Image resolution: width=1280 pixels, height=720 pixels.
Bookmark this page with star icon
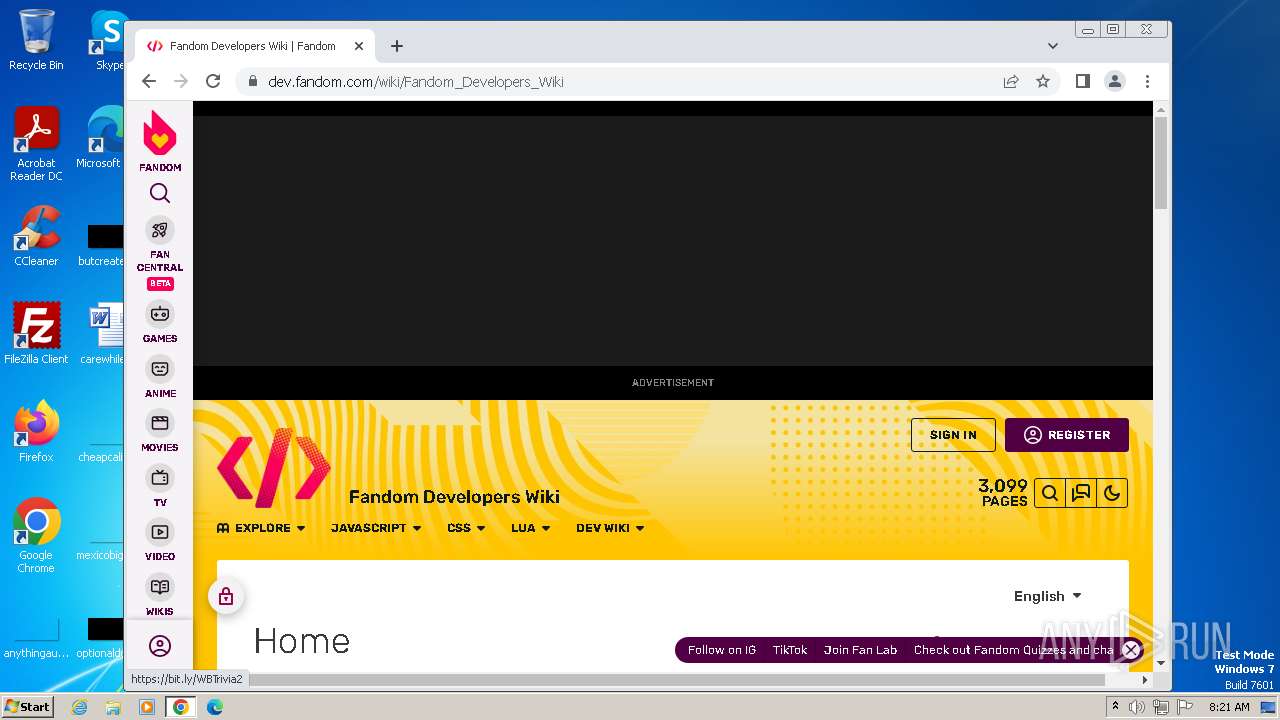click(1043, 82)
